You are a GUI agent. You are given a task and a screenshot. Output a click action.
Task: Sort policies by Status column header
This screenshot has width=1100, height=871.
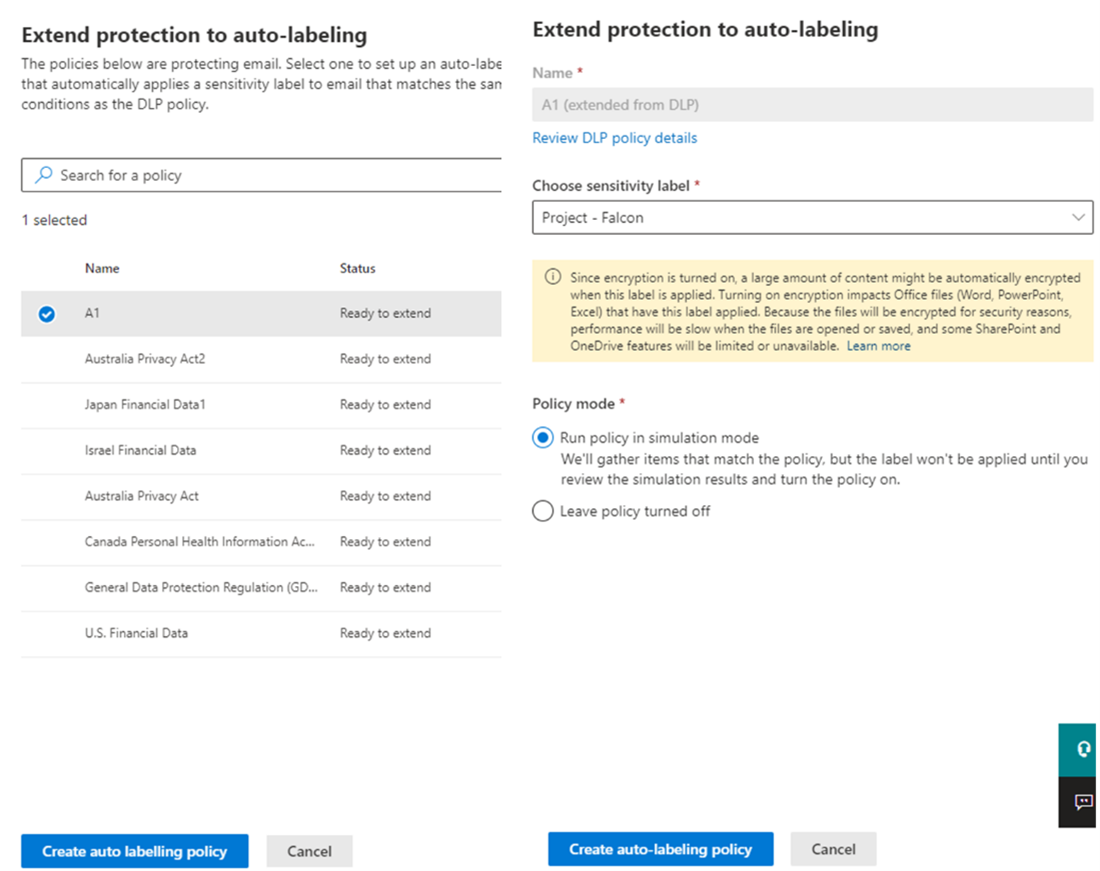click(x=357, y=268)
